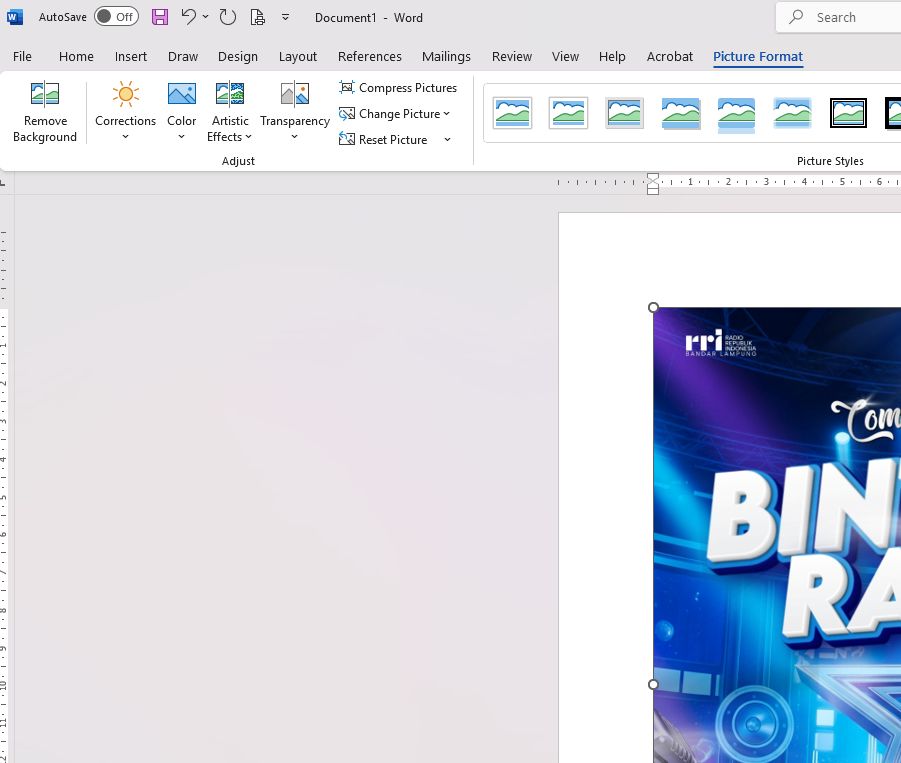Screen dimensions: 901x763
Task: Click the left-middle picture resize handle
Action: [x=653, y=684]
